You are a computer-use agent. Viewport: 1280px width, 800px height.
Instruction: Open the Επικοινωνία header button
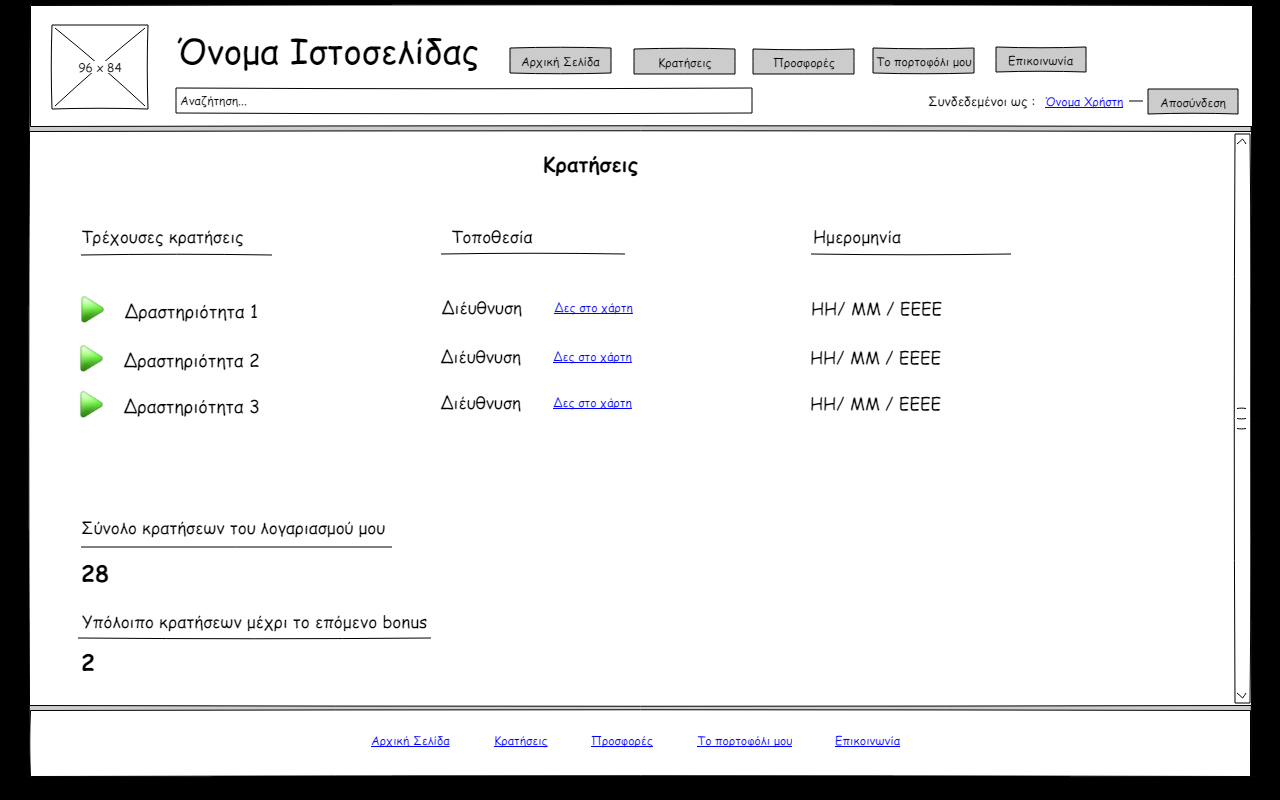[x=1040, y=60]
